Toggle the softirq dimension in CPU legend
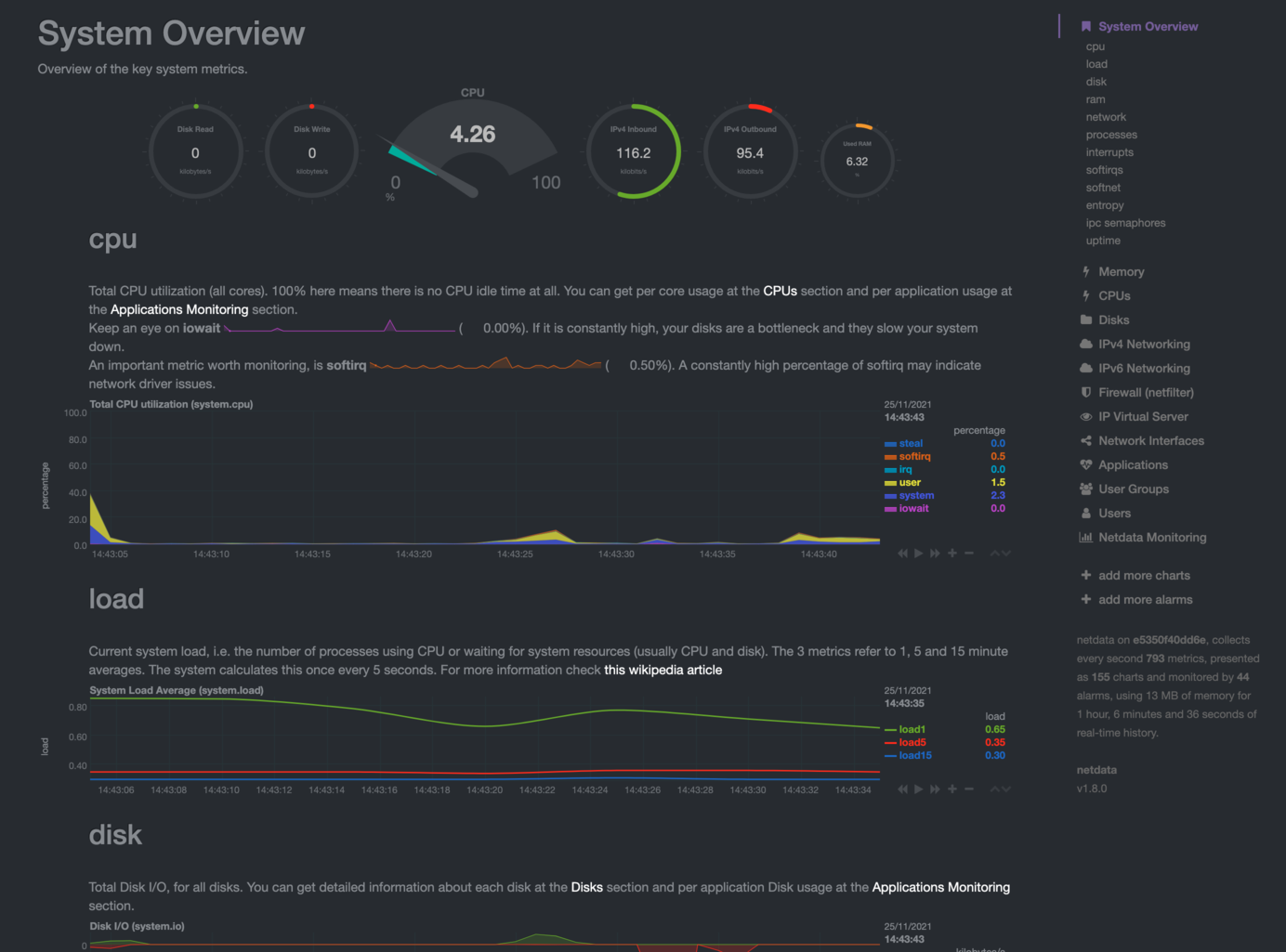This screenshot has width=1286, height=952. 914,457
